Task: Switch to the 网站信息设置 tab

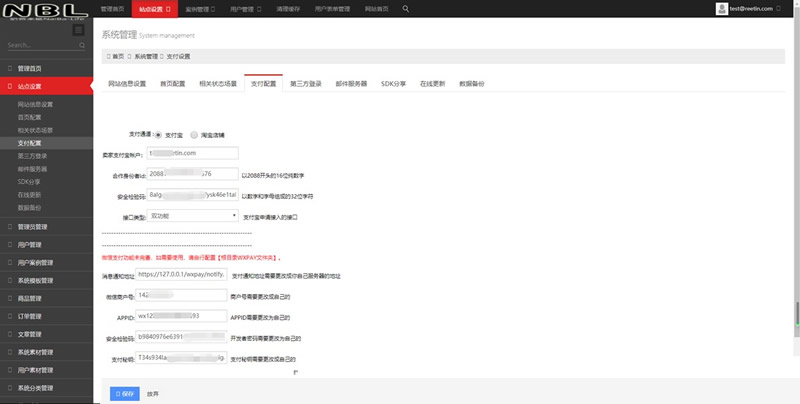Action: 127,84
